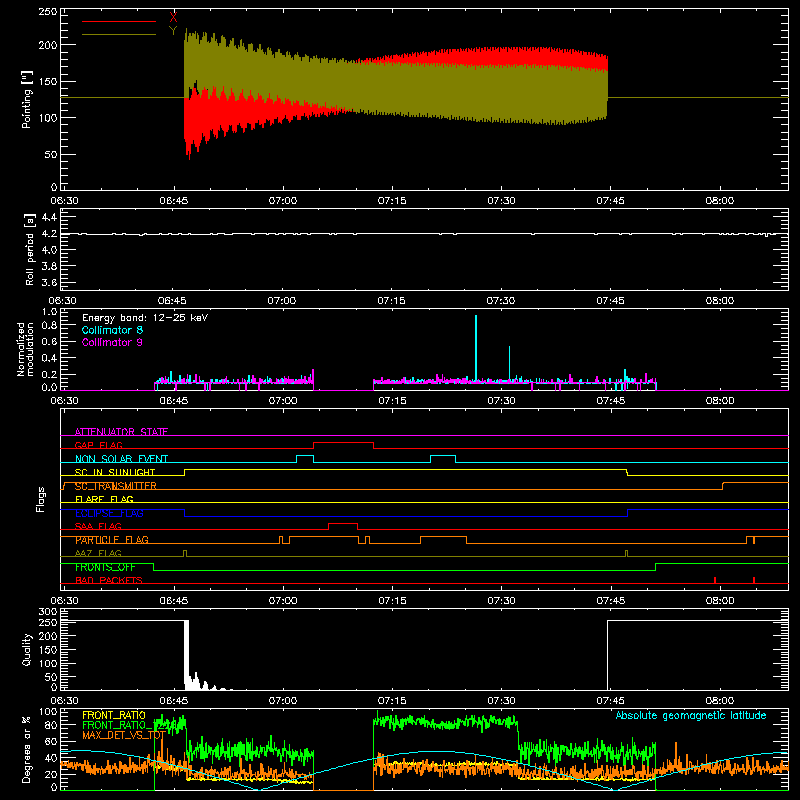This screenshot has height=800, width=800.
Task: Click the raised SAA_FLAG step segment
Action: tap(343, 523)
